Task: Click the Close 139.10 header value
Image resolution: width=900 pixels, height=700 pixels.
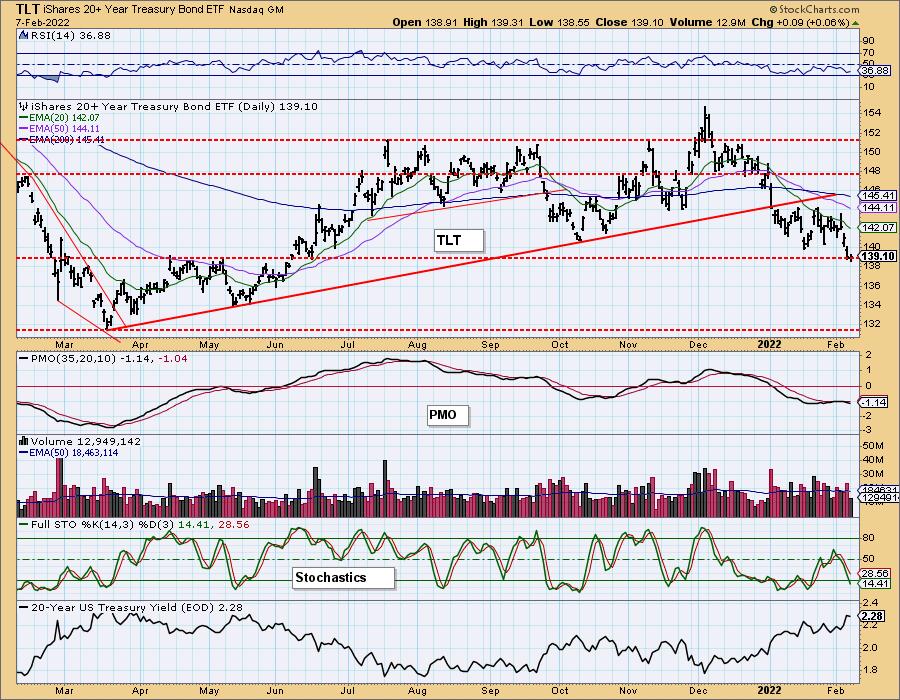Action: point(629,22)
